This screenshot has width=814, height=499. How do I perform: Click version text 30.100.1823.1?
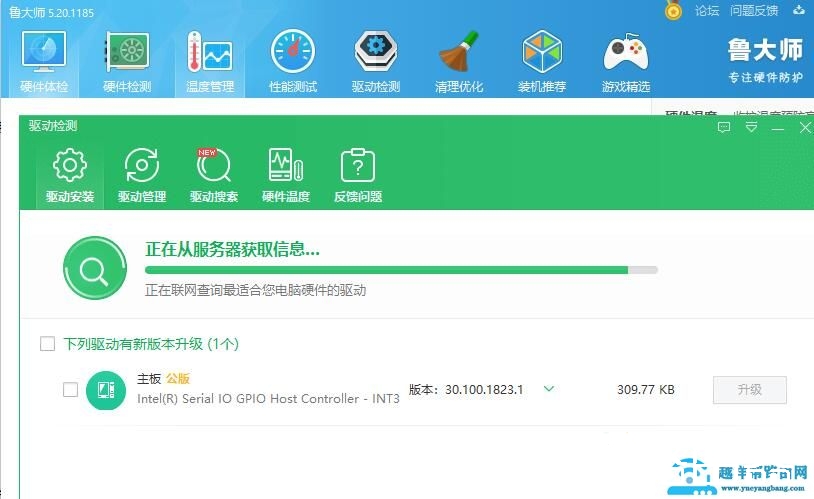(x=484, y=389)
